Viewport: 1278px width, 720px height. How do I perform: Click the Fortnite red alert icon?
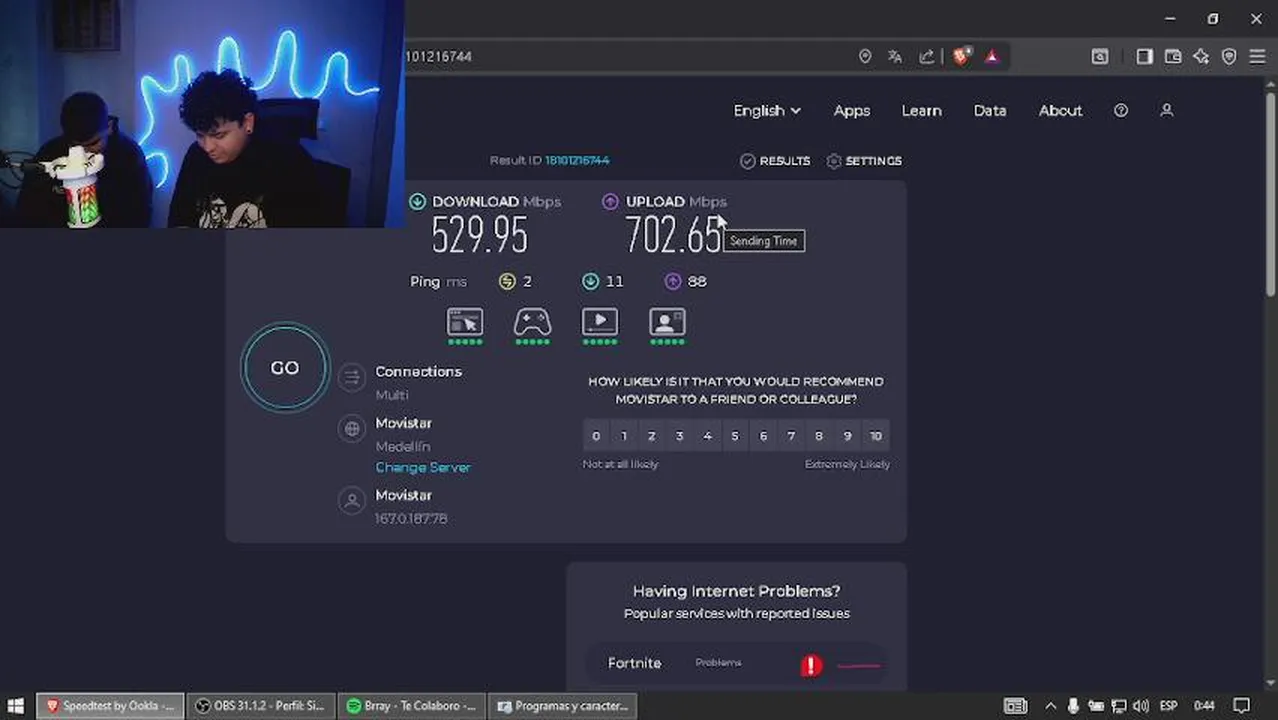pos(811,665)
